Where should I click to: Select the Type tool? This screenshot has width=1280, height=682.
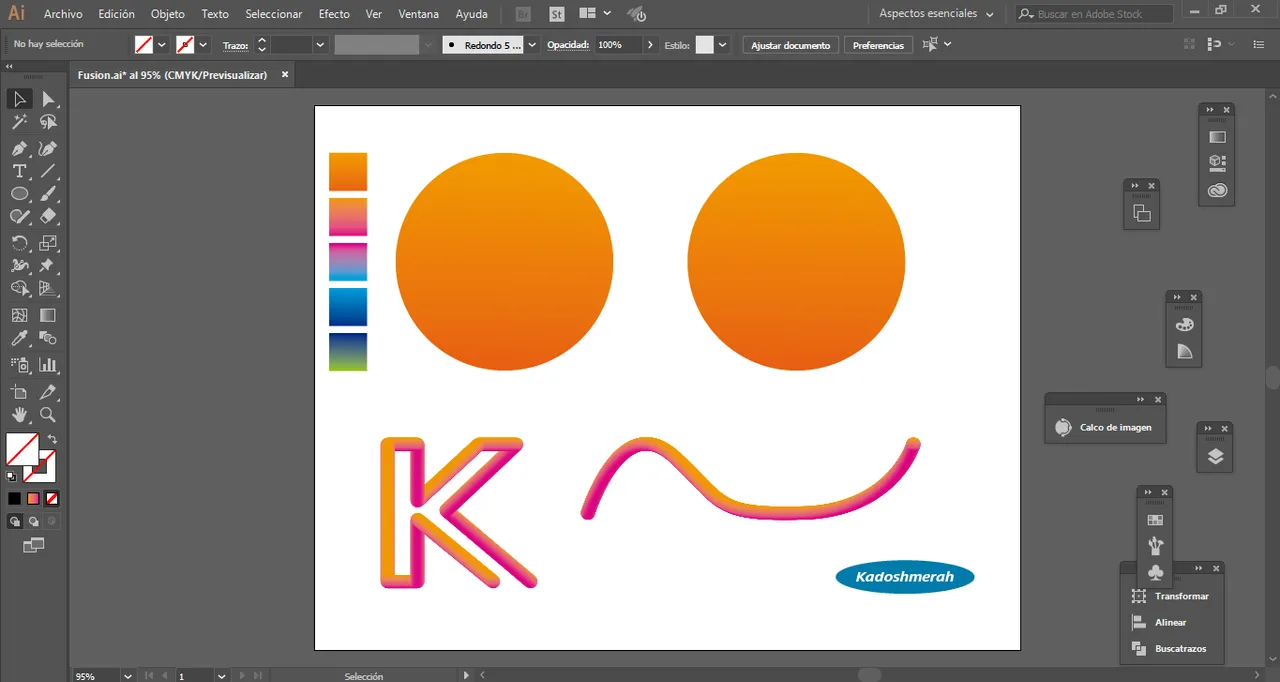point(19,171)
